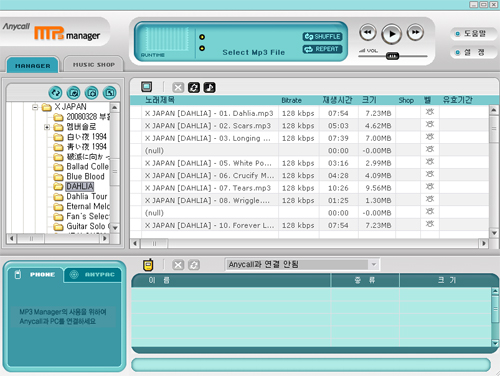Start playback with the play button
This screenshot has height=376, width=500.
[391, 34]
